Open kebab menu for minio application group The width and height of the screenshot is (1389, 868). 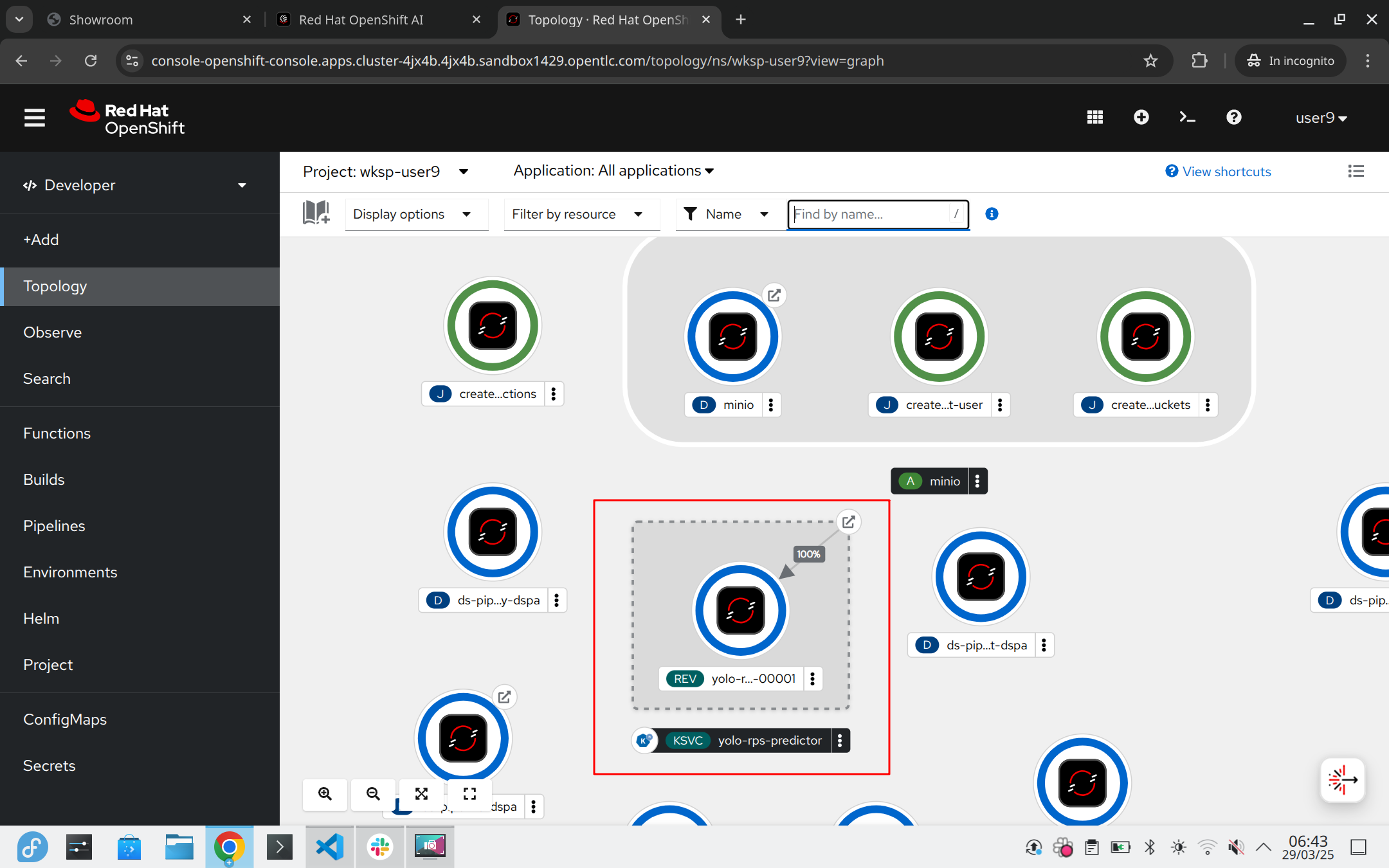[x=977, y=481]
